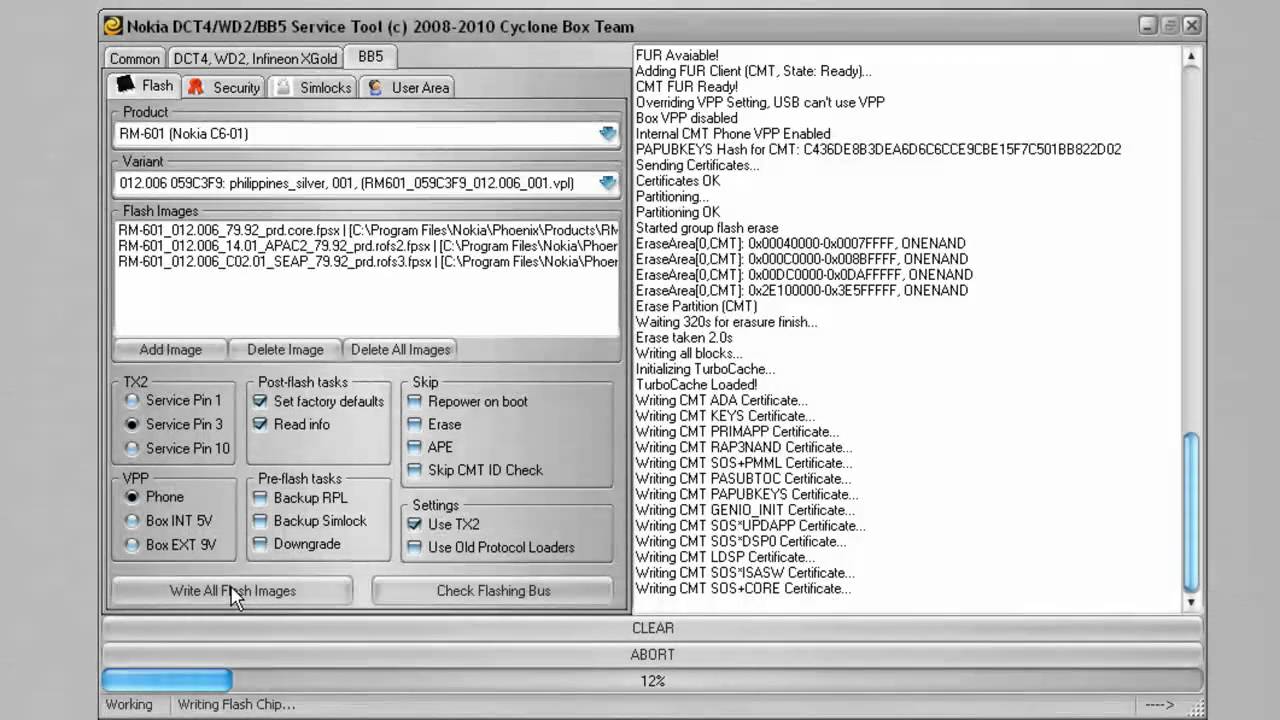Click the Cyclone app icon in title bar

click(113, 26)
